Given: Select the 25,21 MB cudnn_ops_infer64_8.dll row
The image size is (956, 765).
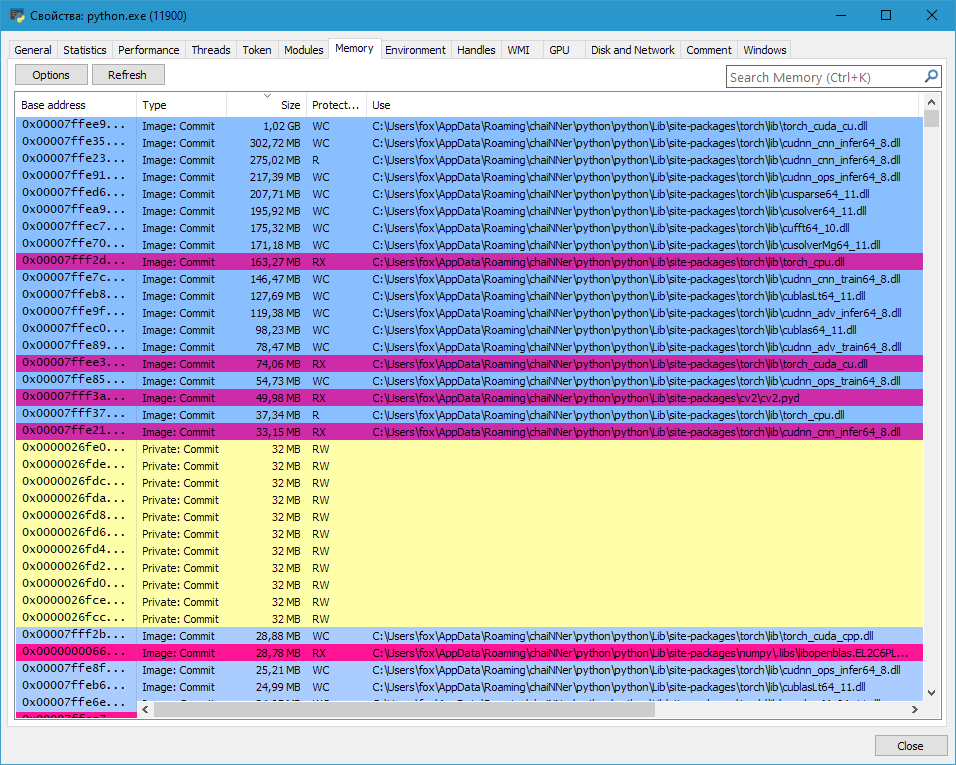Looking at the screenshot, I should tap(469, 670).
